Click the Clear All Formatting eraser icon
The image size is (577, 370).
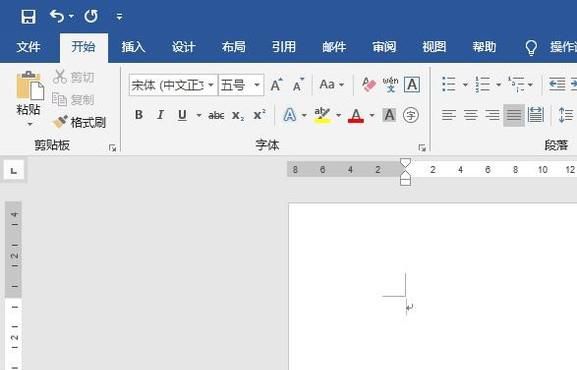(369, 85)
